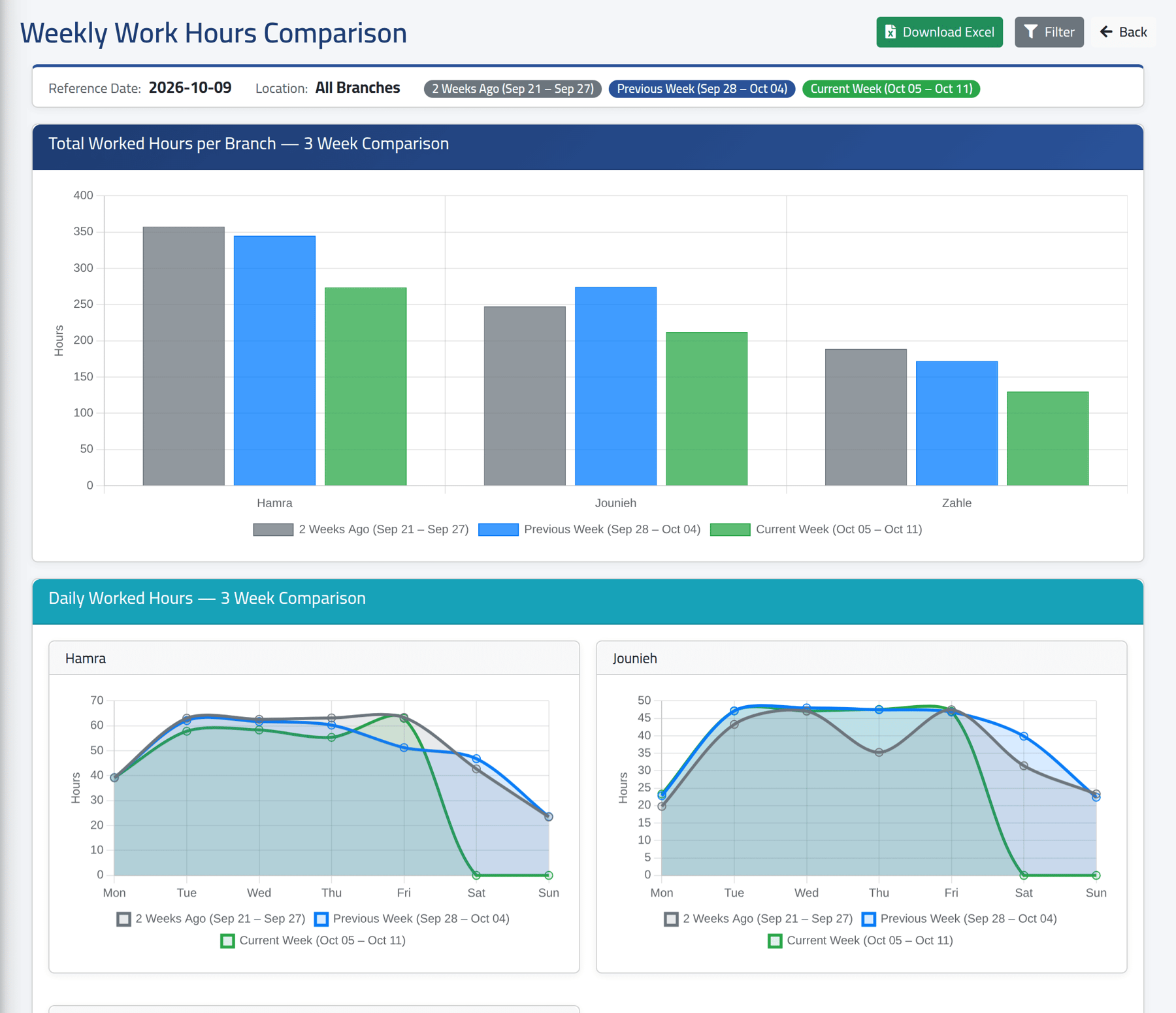Click the reference date 2026-10-09

tap(190, 88)
